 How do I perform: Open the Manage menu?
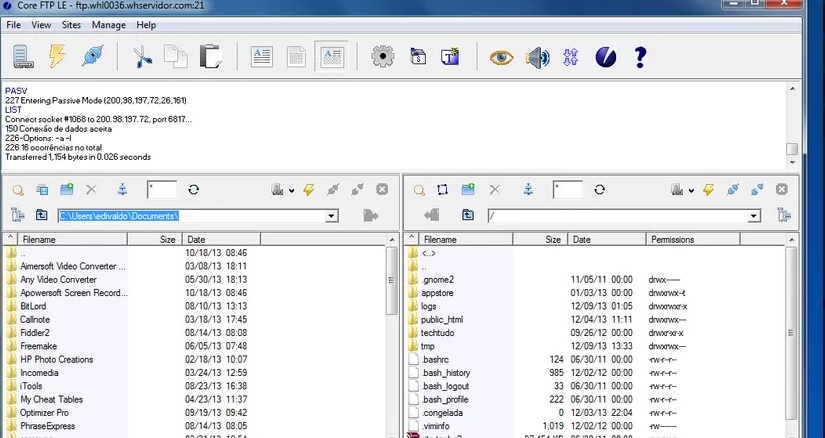108,25
